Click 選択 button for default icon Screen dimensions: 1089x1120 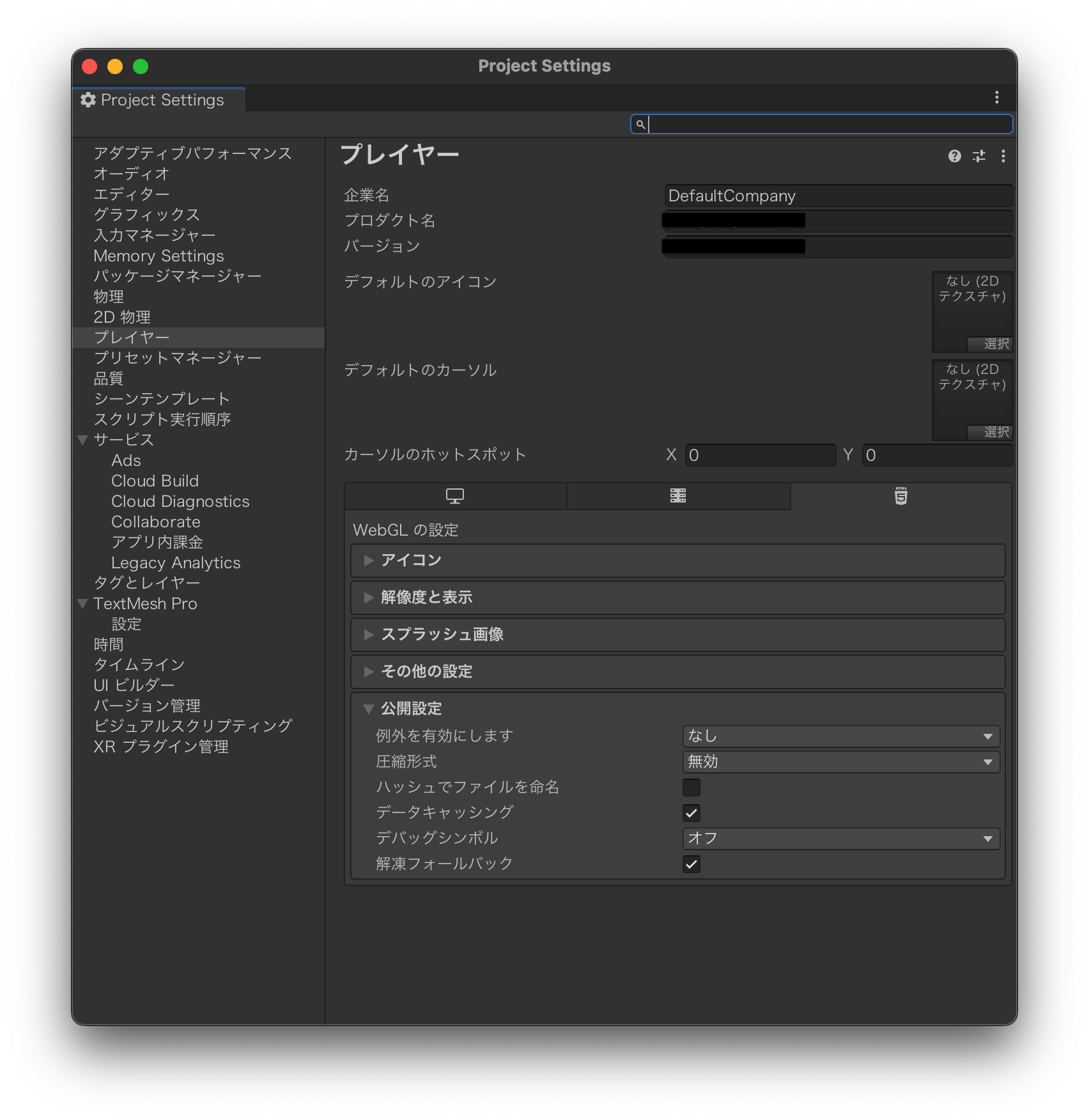(x=990, y=344)
